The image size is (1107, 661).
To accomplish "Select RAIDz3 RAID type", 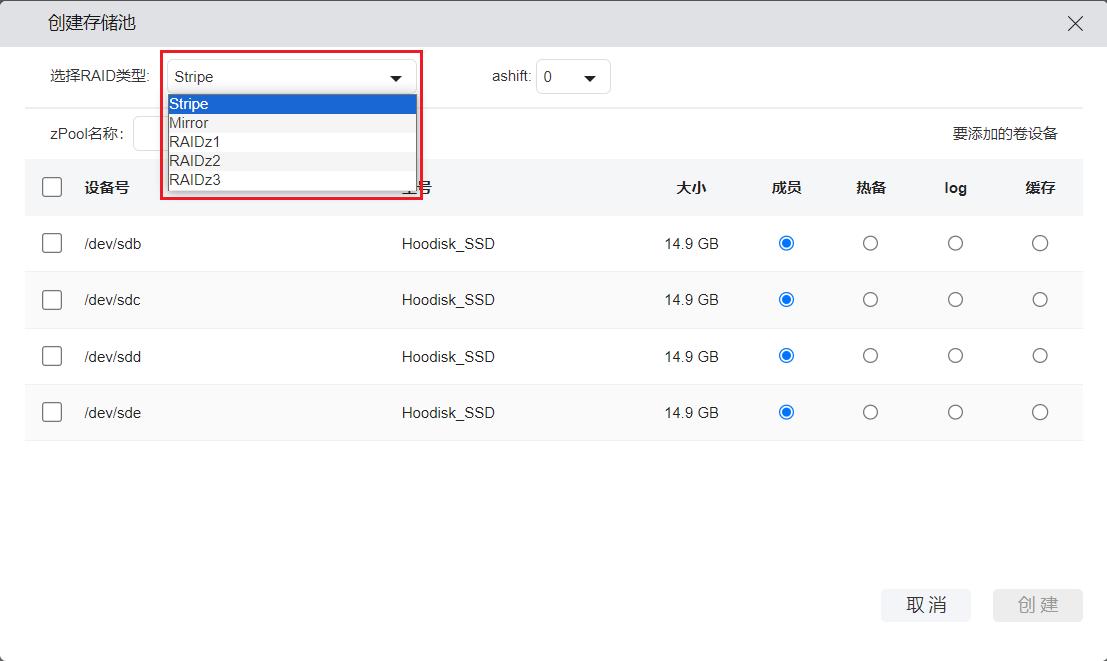I will coord(194,180).
